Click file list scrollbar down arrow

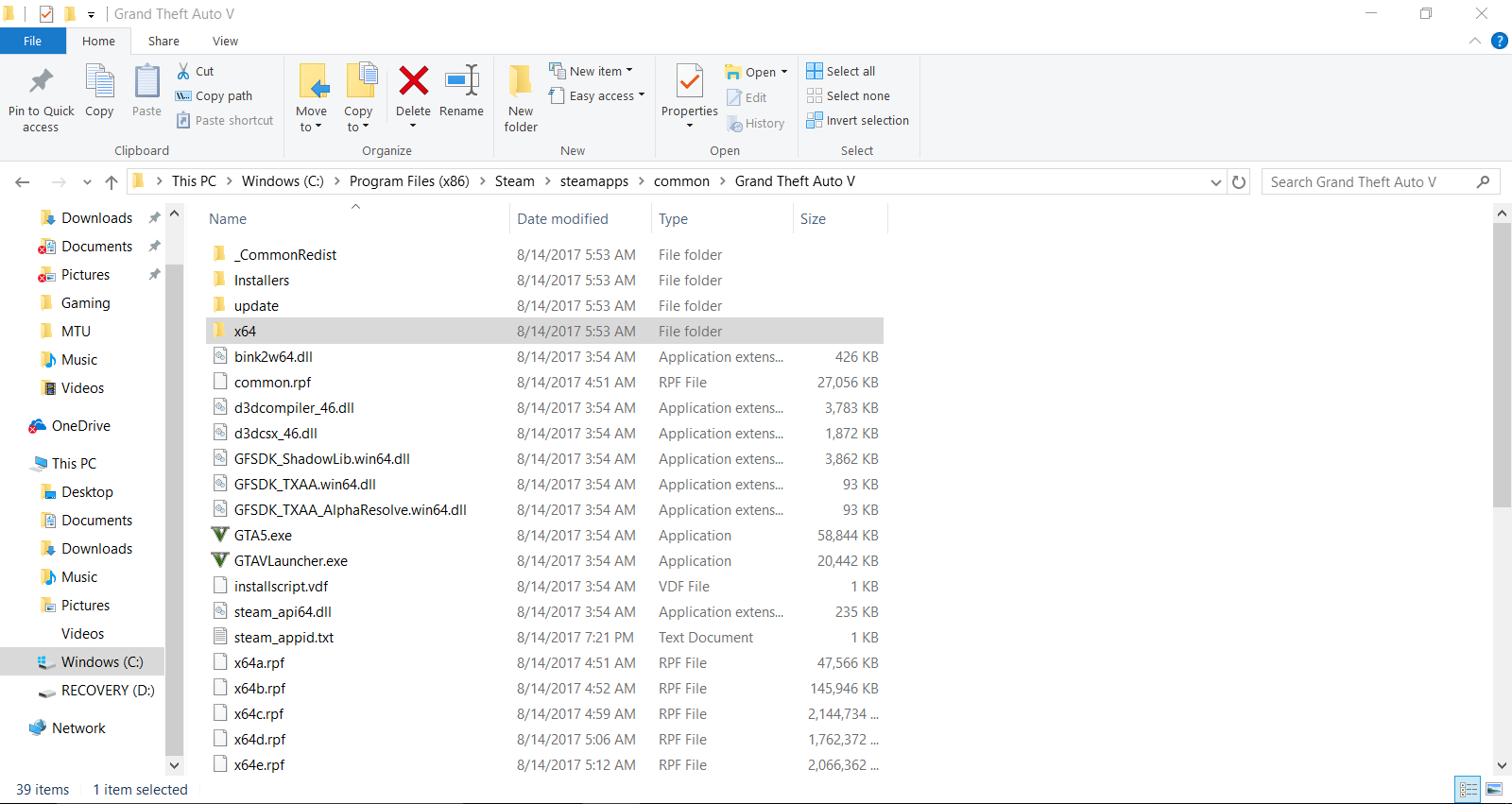(1502, 765)
